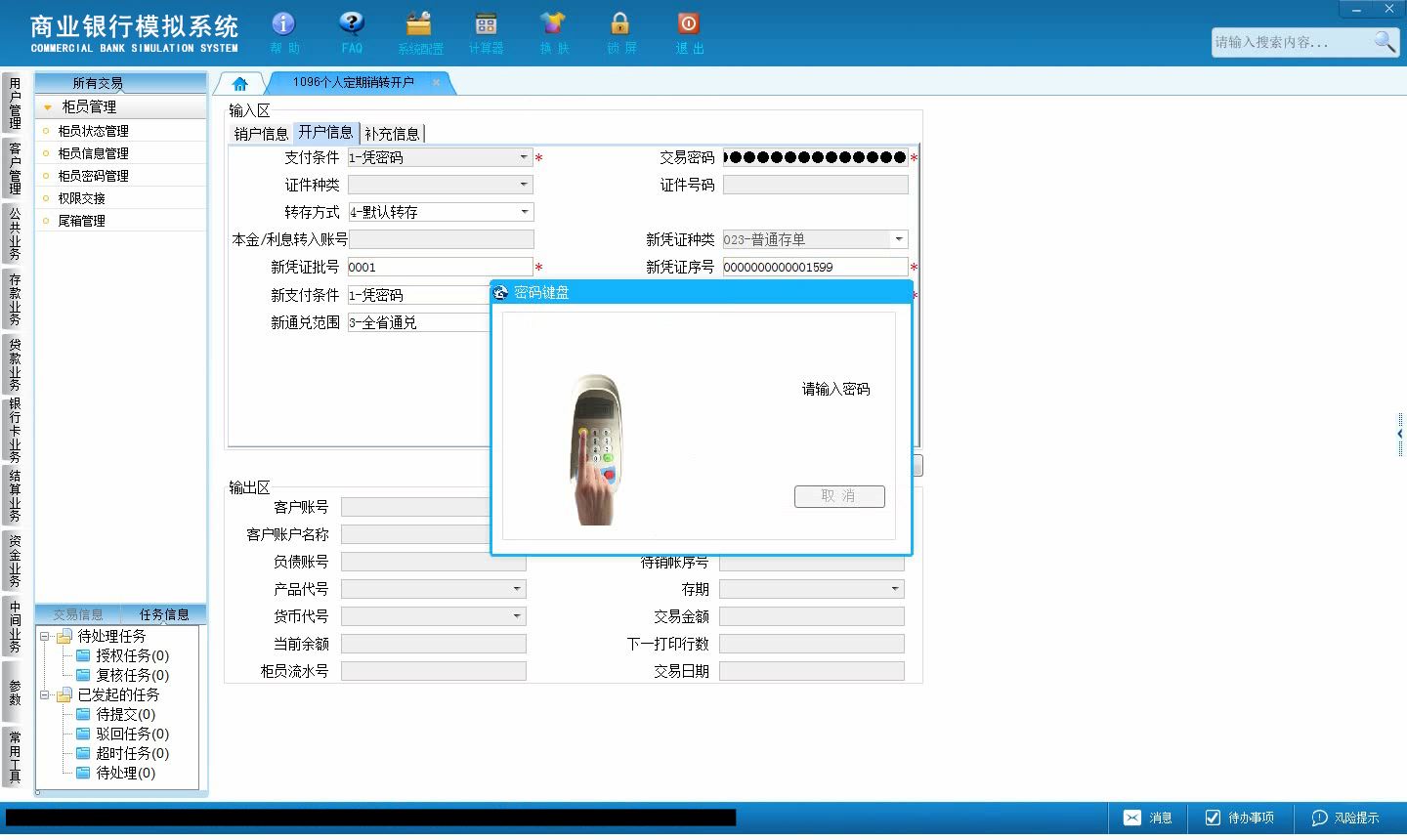This screenshot has width=1407, height=840.
Task: Open the FAQ question mark icon
Action: [x=352, y=23]
